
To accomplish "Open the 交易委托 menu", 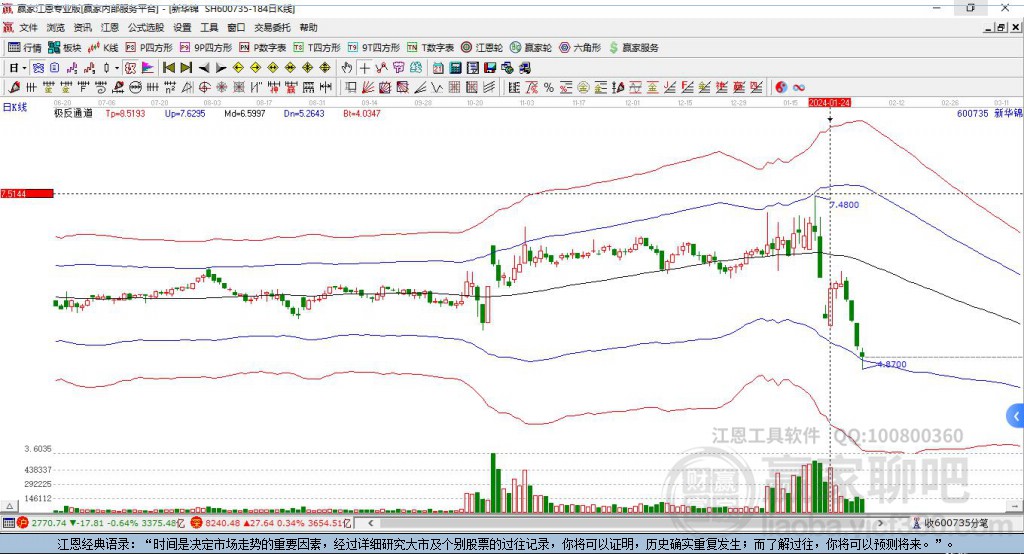I will (x=272, y=27).
